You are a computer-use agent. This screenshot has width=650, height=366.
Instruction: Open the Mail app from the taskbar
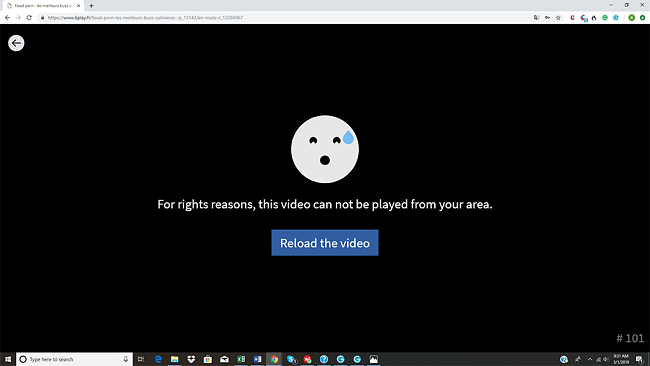point(224,359)
